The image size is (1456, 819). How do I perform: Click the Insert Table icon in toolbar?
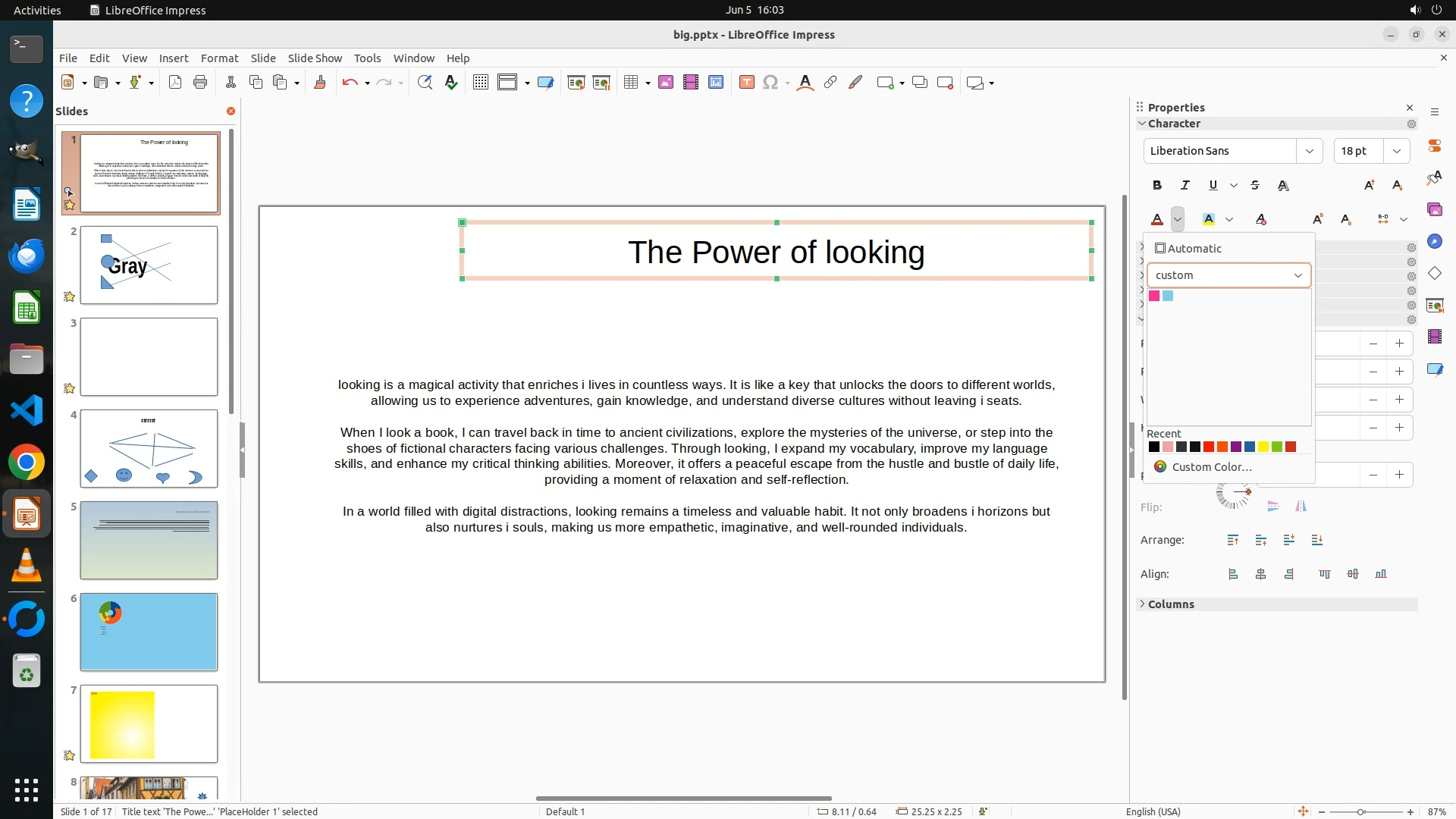[631, 83]
